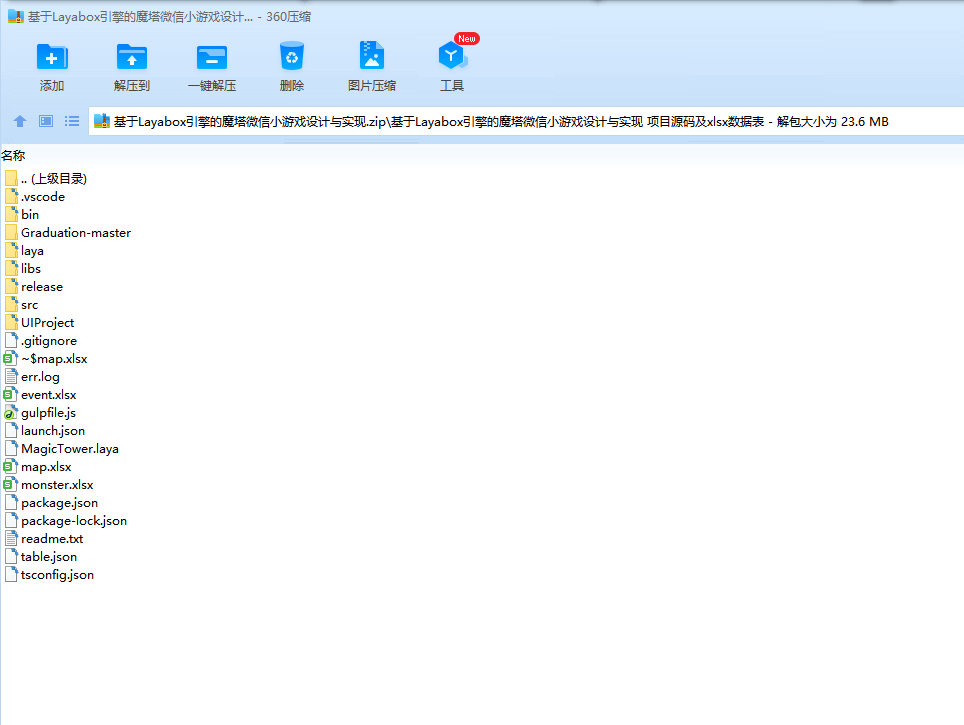The width and height of the screenshot is (964, 725).
Task: Click the 一键解压 one-click extract icon
Action: click(211, 57)
